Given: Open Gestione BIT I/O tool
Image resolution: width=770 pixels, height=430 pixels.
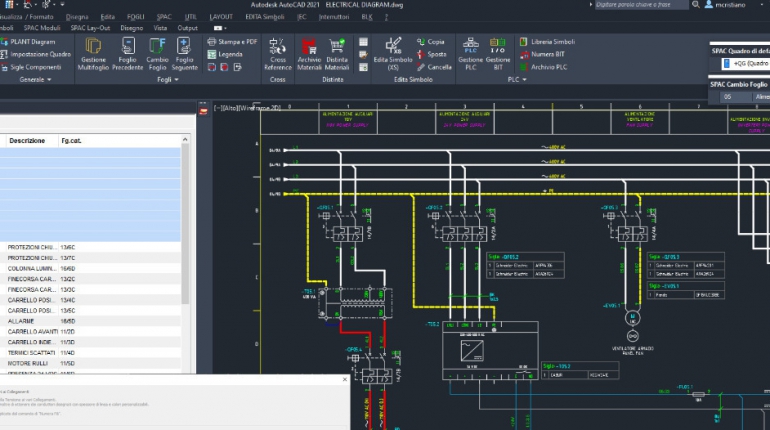Looking at the screenshot, I should [497, 54].
